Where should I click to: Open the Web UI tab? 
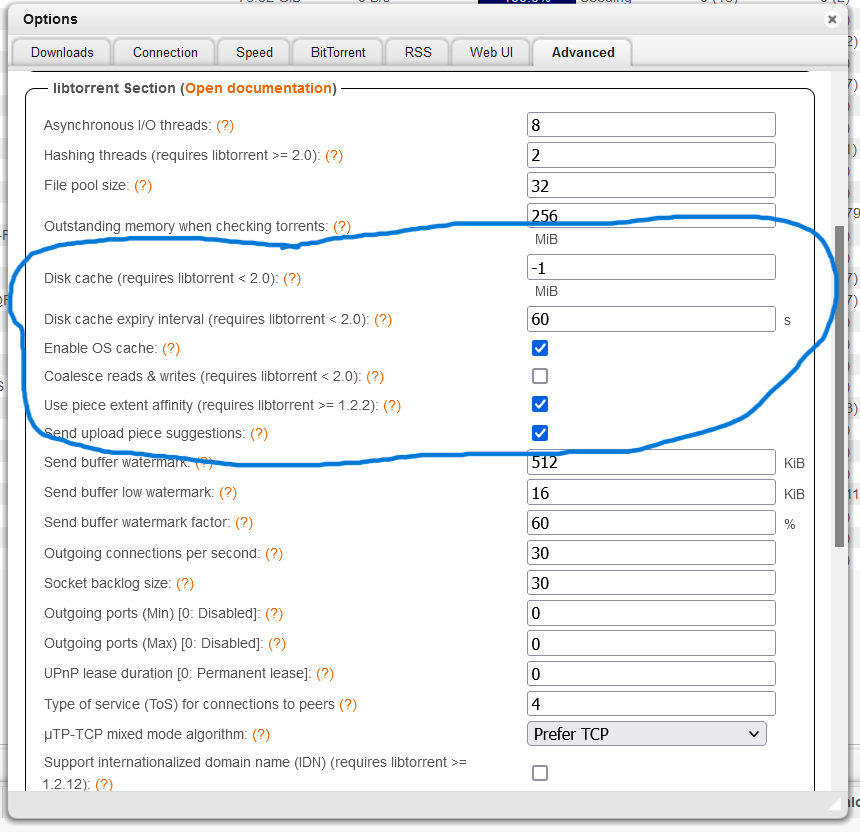pyautogui.click(x=490, y=52)
